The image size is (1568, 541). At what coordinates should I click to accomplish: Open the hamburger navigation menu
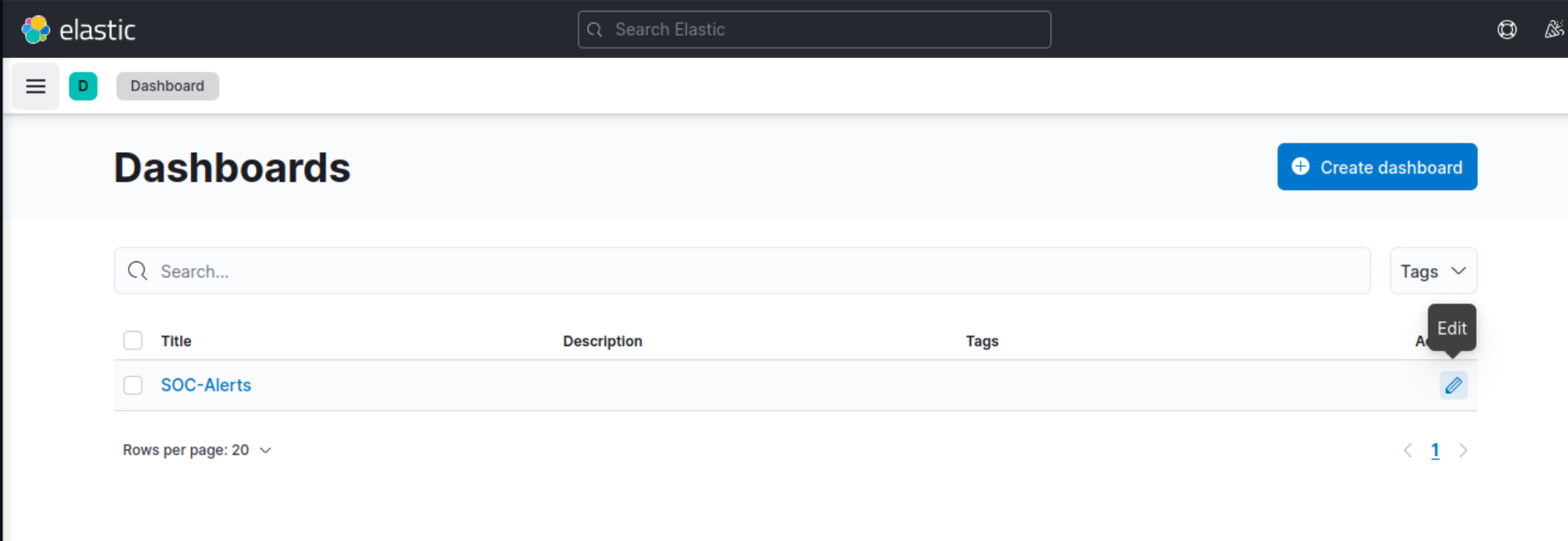[x=36, y=86]
